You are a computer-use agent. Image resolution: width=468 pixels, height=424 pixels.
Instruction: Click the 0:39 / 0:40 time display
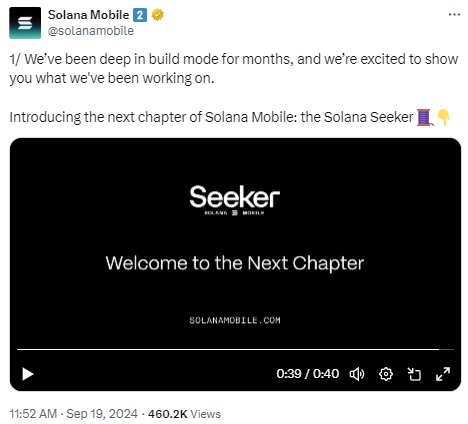pos(307,374)
